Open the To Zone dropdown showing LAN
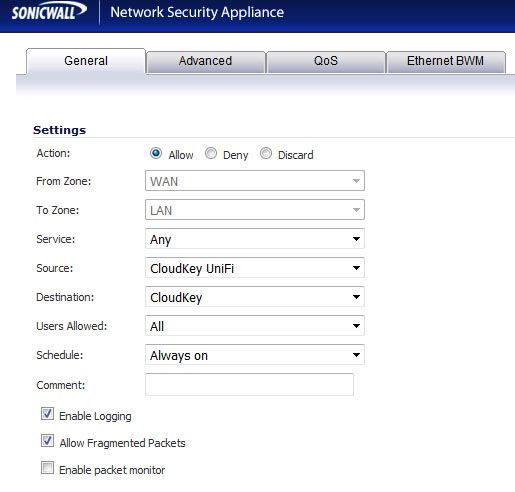 click(255, 210)
